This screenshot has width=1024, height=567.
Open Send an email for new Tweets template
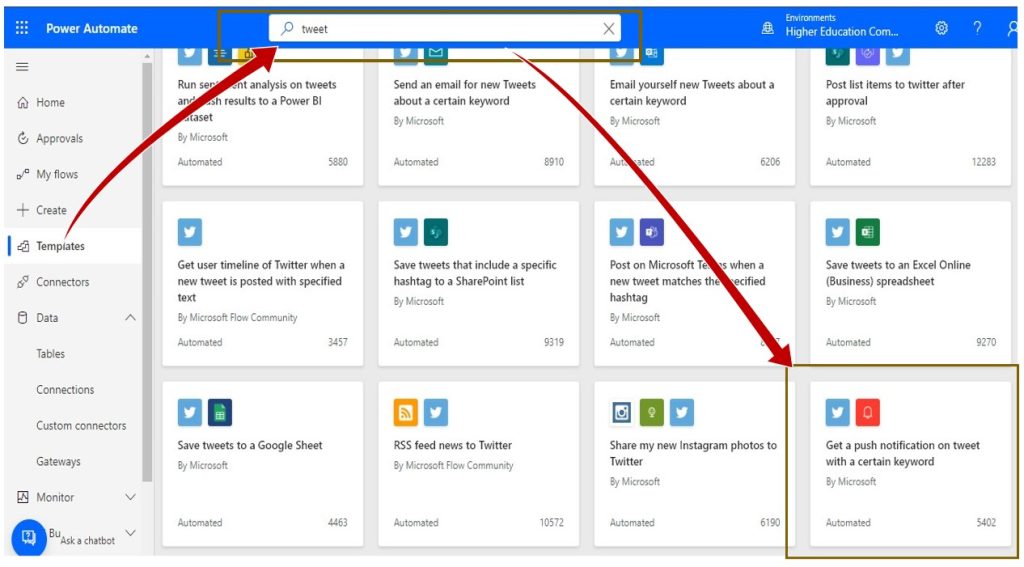pyautogui.click(x=479, y=116)
